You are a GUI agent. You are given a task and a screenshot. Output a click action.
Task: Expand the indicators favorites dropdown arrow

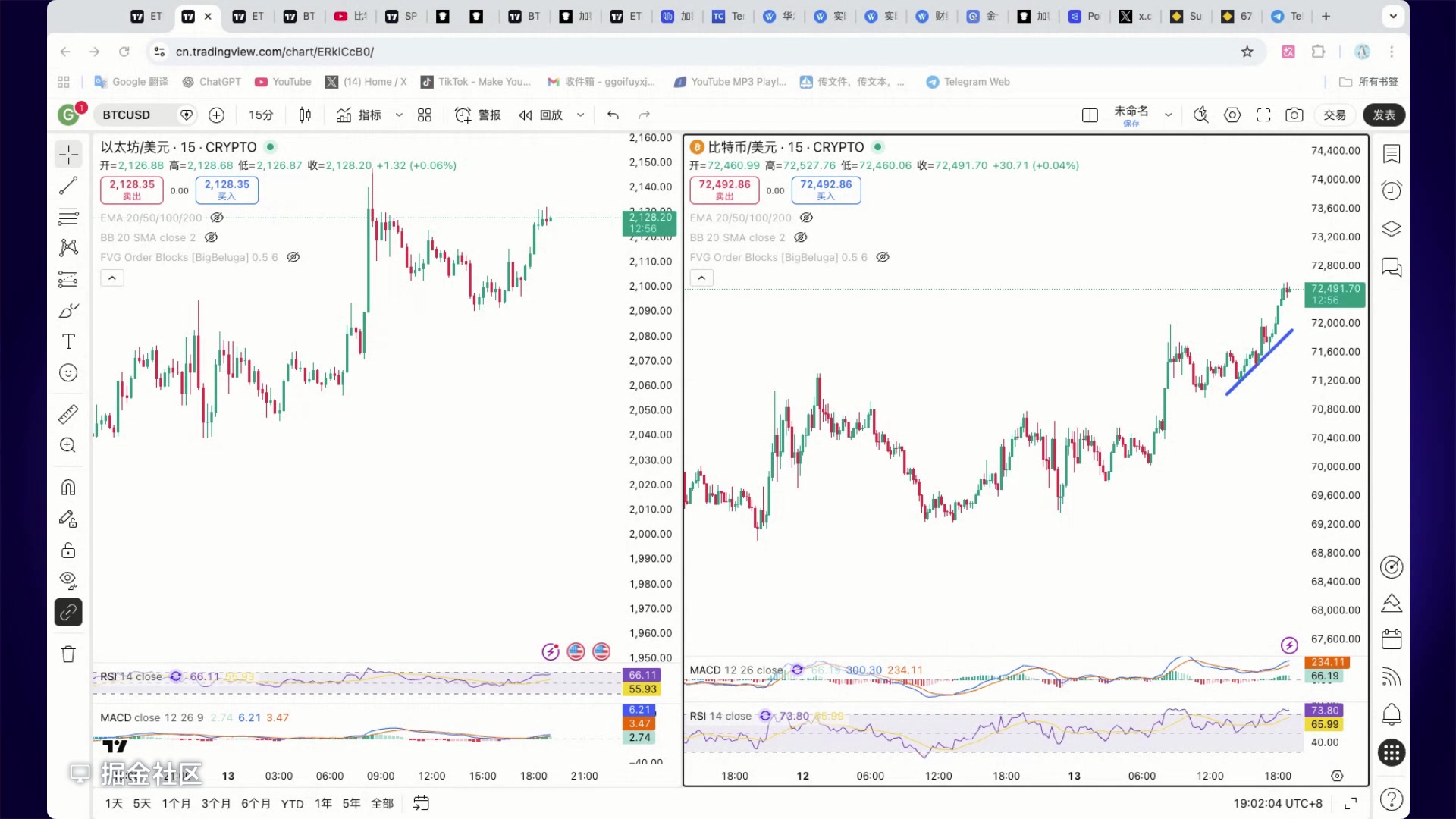tap(399, 115)
